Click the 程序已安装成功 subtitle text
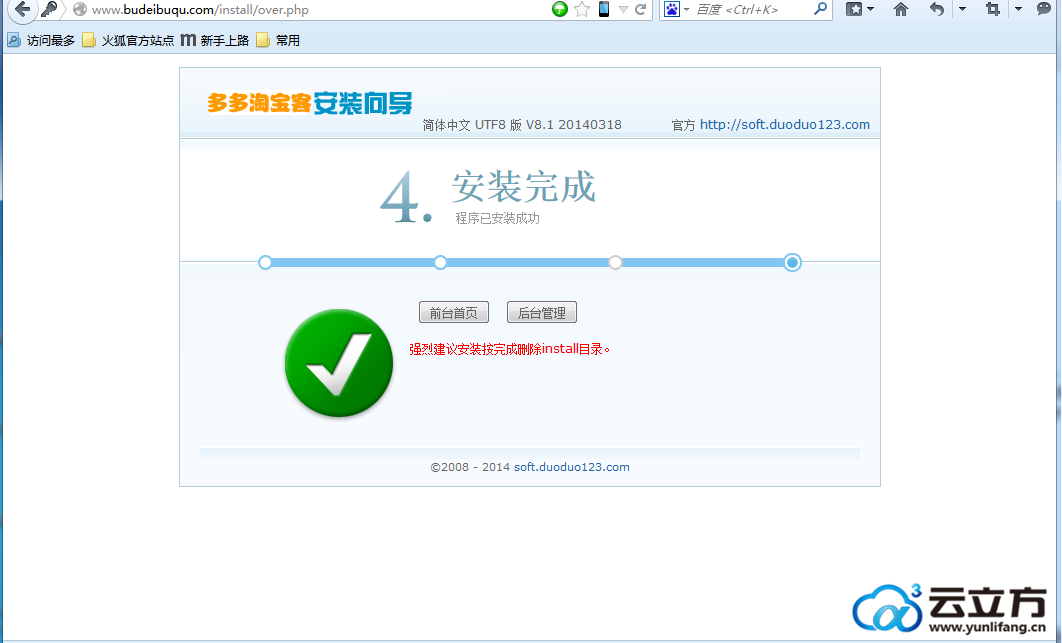 pos(498,218)
